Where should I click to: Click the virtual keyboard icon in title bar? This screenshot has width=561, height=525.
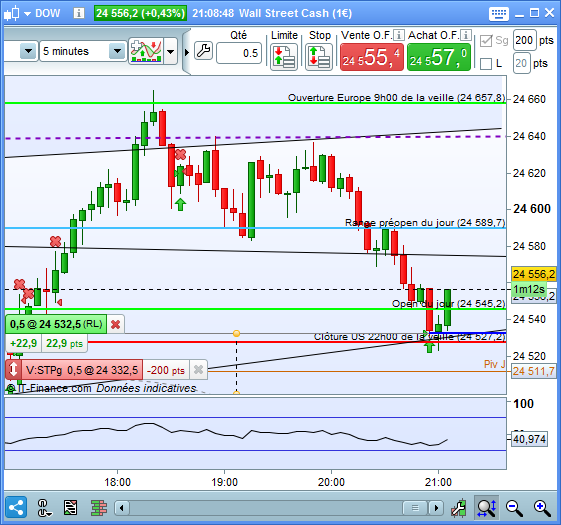click(x=498, y=14)
